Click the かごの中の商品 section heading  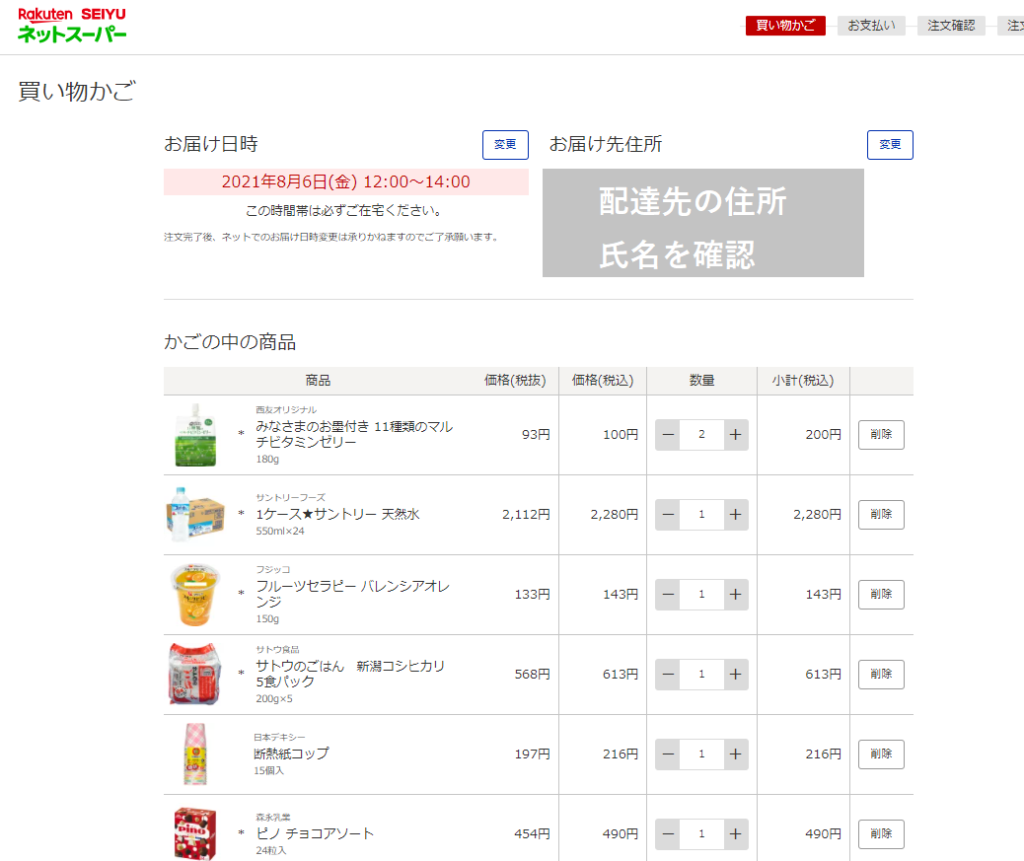(x=230, y=342)
